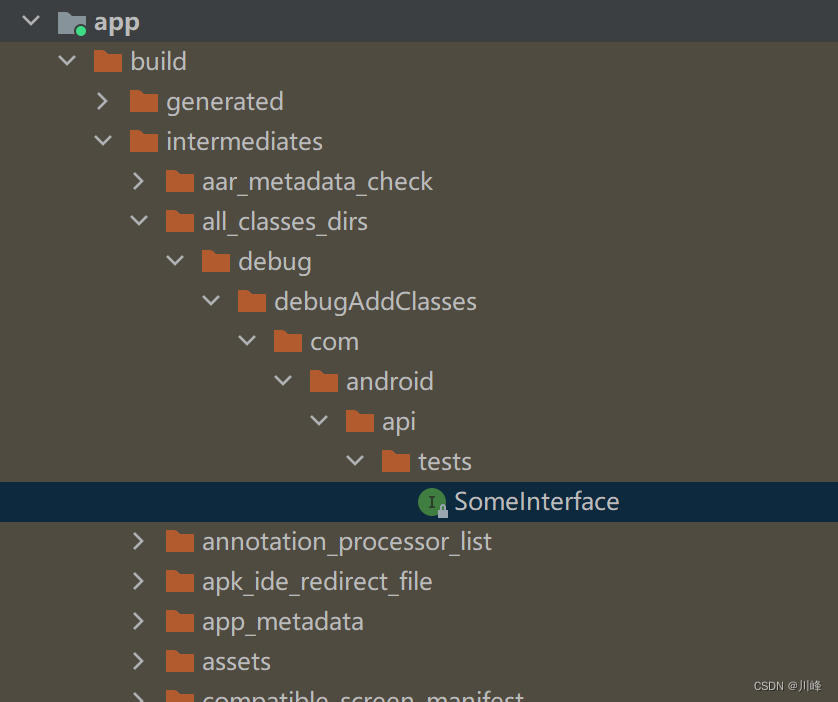Screen dimensions: 838x702
Task: Expand the annotation_processor_list folder
Action: click(x=139, y=541)
